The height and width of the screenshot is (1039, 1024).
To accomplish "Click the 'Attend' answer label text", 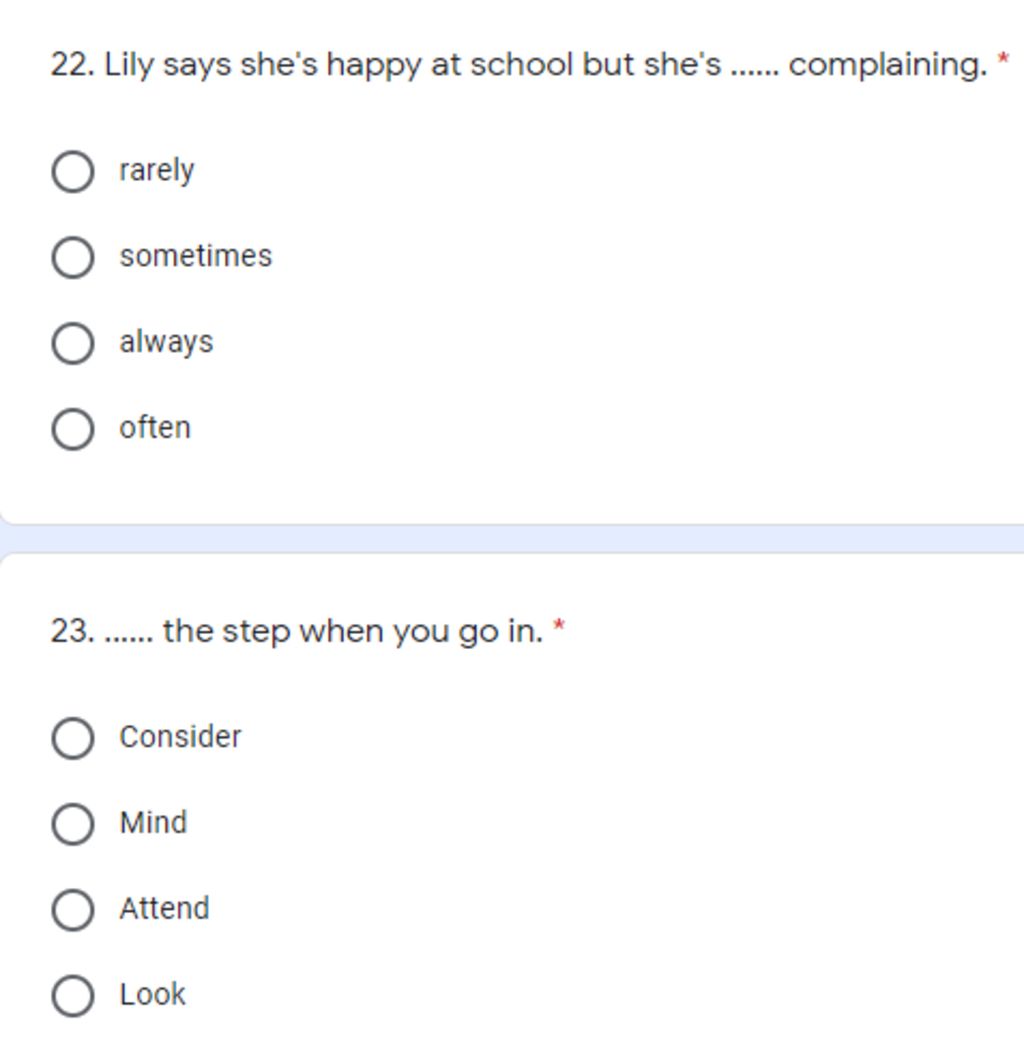I will coord(164,909).
